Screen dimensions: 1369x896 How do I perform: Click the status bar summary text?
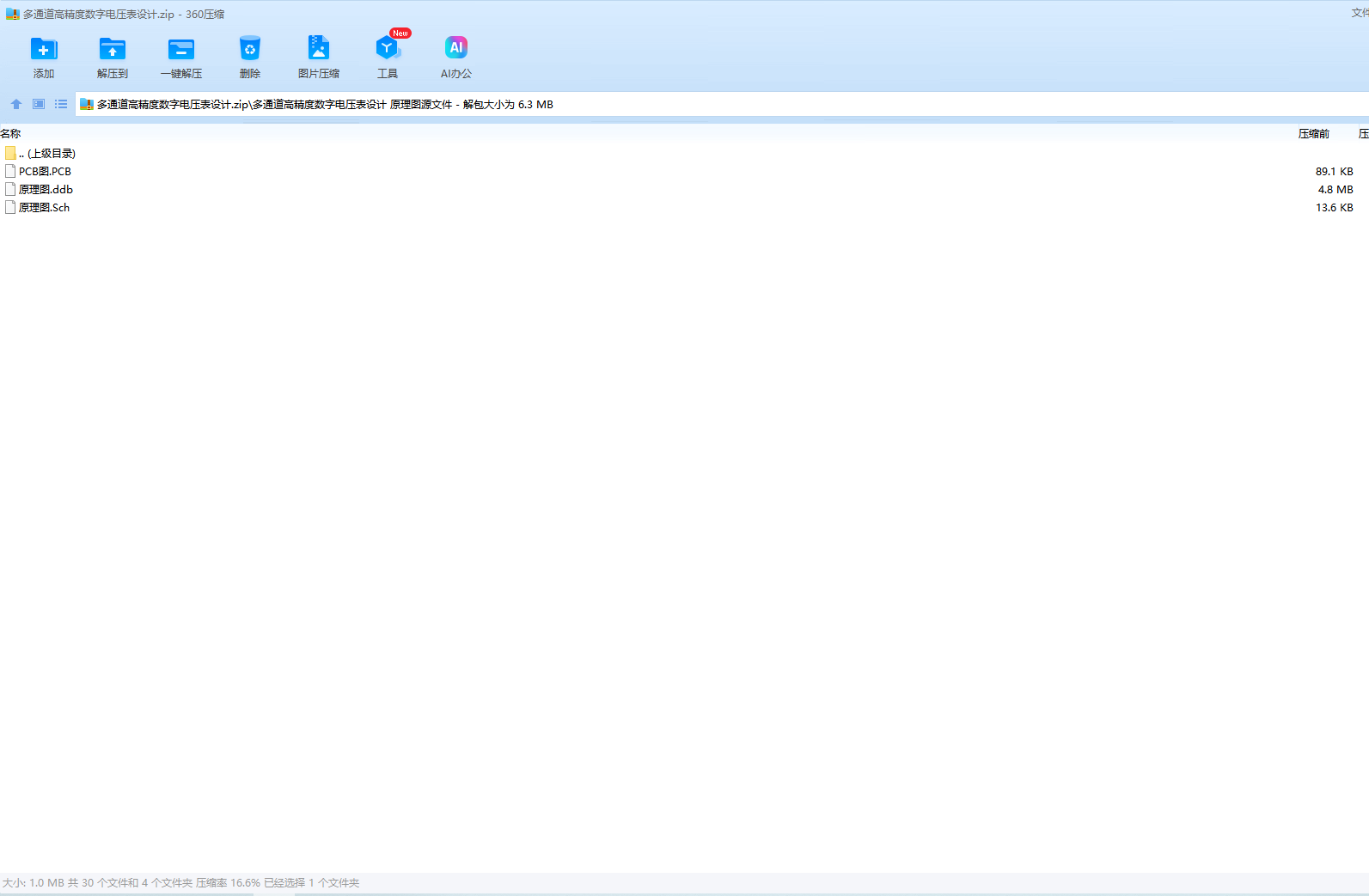(x=180, y=882)
